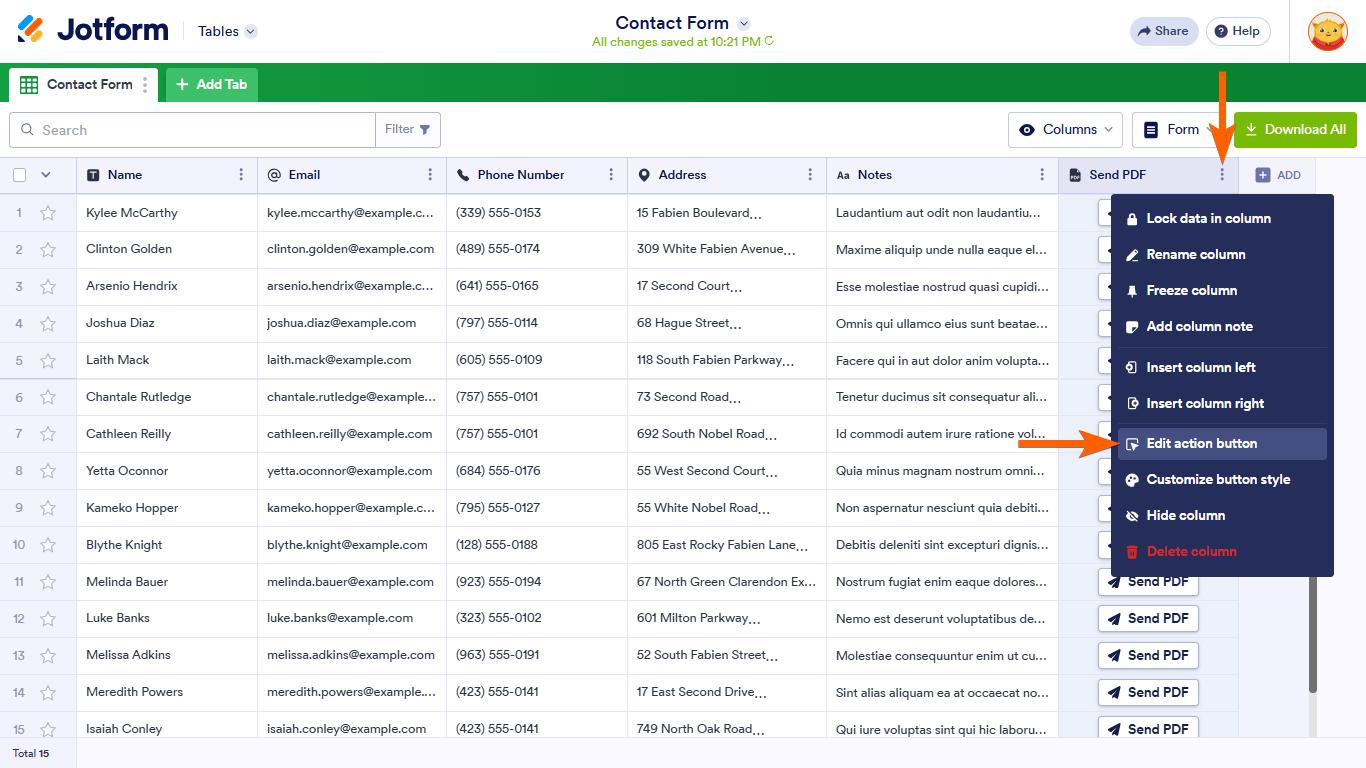Viewport: 1366px width, 768px height.
Task: Expand the Tables dropdown
Action: (250, 32)
